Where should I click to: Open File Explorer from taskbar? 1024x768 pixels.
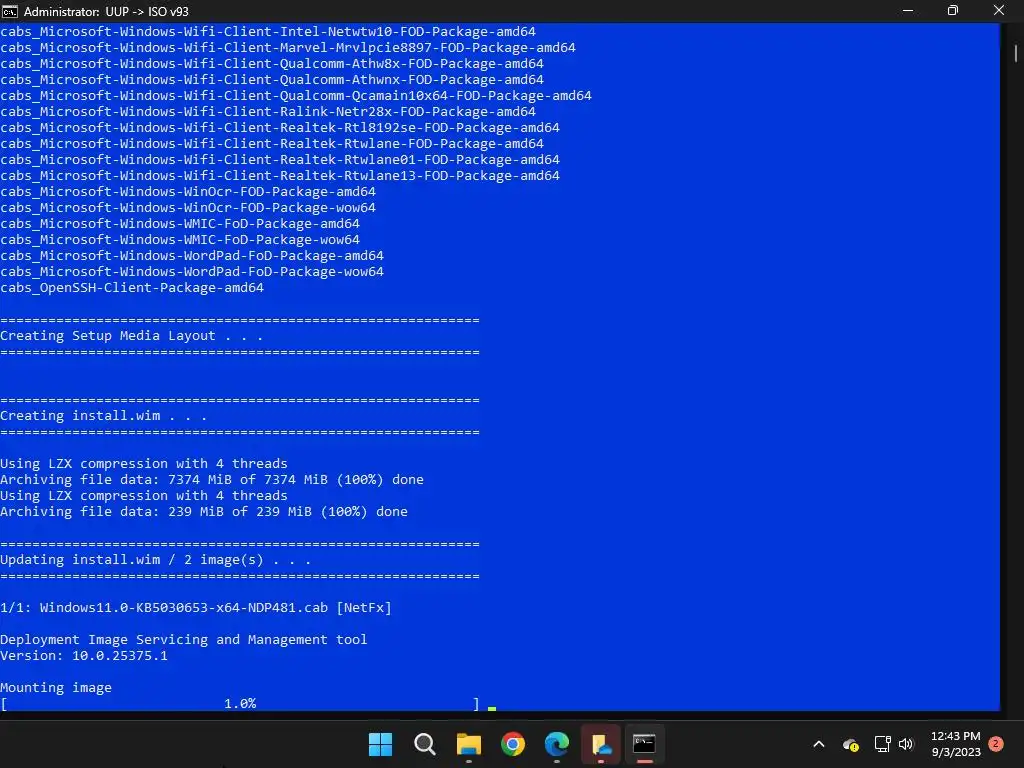pyautogui.click(x=468, y=744)
